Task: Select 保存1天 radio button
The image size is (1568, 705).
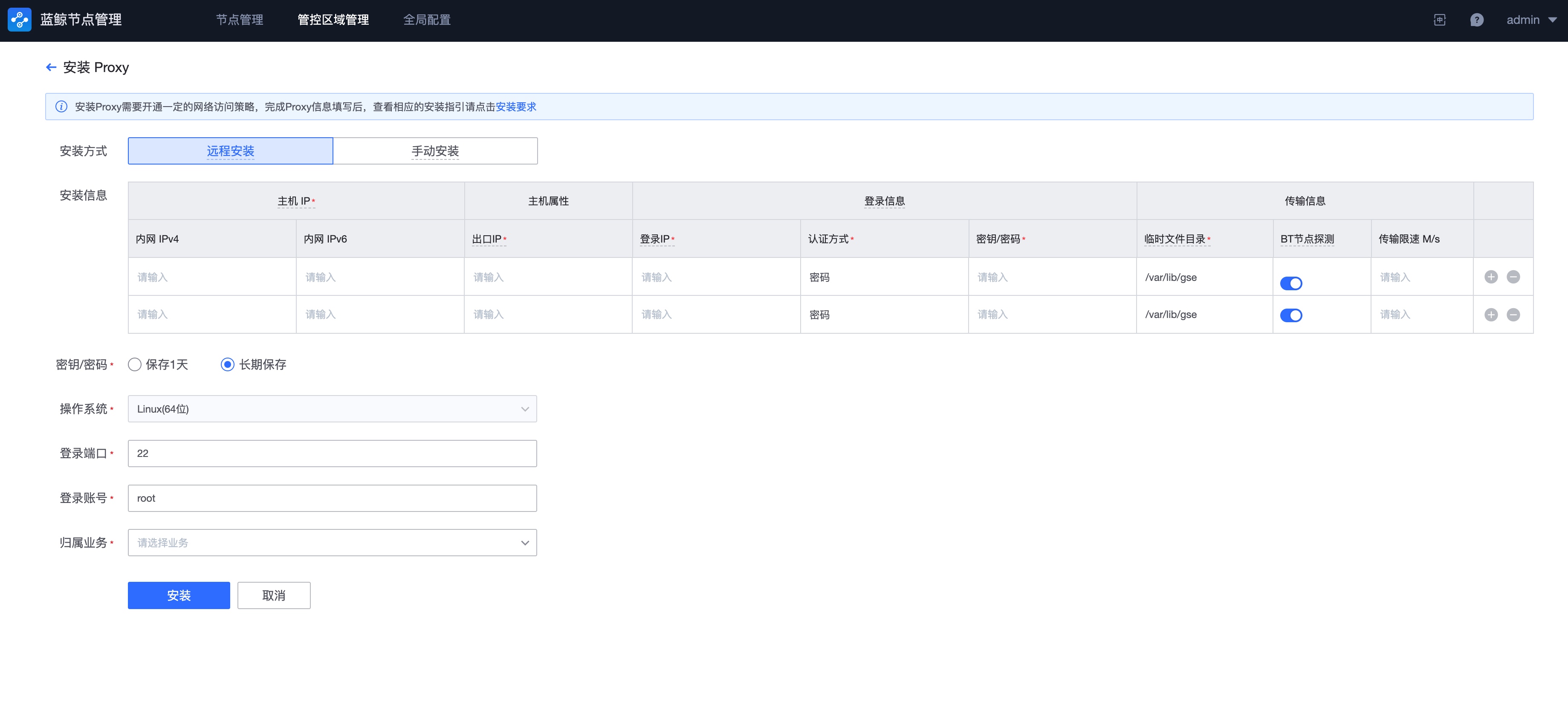Action: pos(133,364)
